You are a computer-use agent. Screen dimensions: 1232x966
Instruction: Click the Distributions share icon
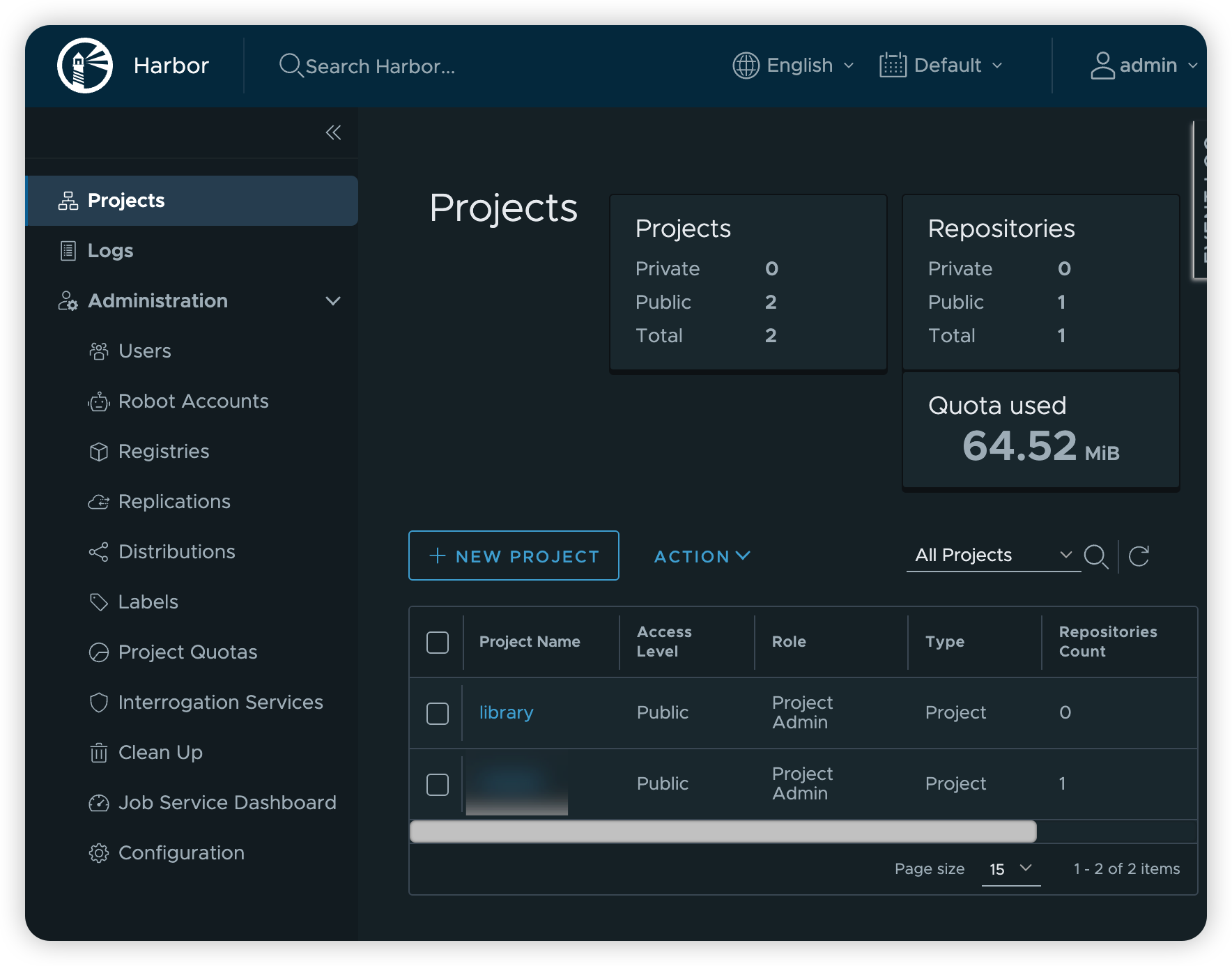click(x=99, y=552)
